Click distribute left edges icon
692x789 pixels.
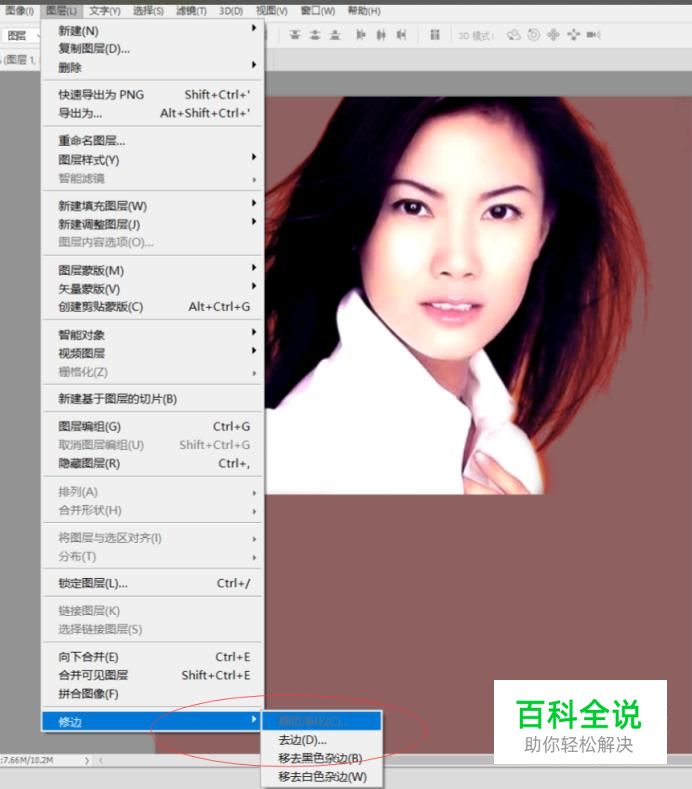coord(361,35)
